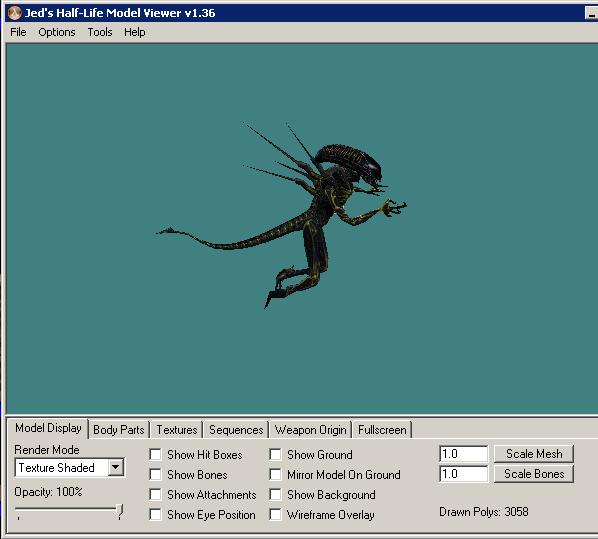Viewport: 598px width, 539px height.
Task: Click the Scale Mesh value field
Action: tap(463, 454)
